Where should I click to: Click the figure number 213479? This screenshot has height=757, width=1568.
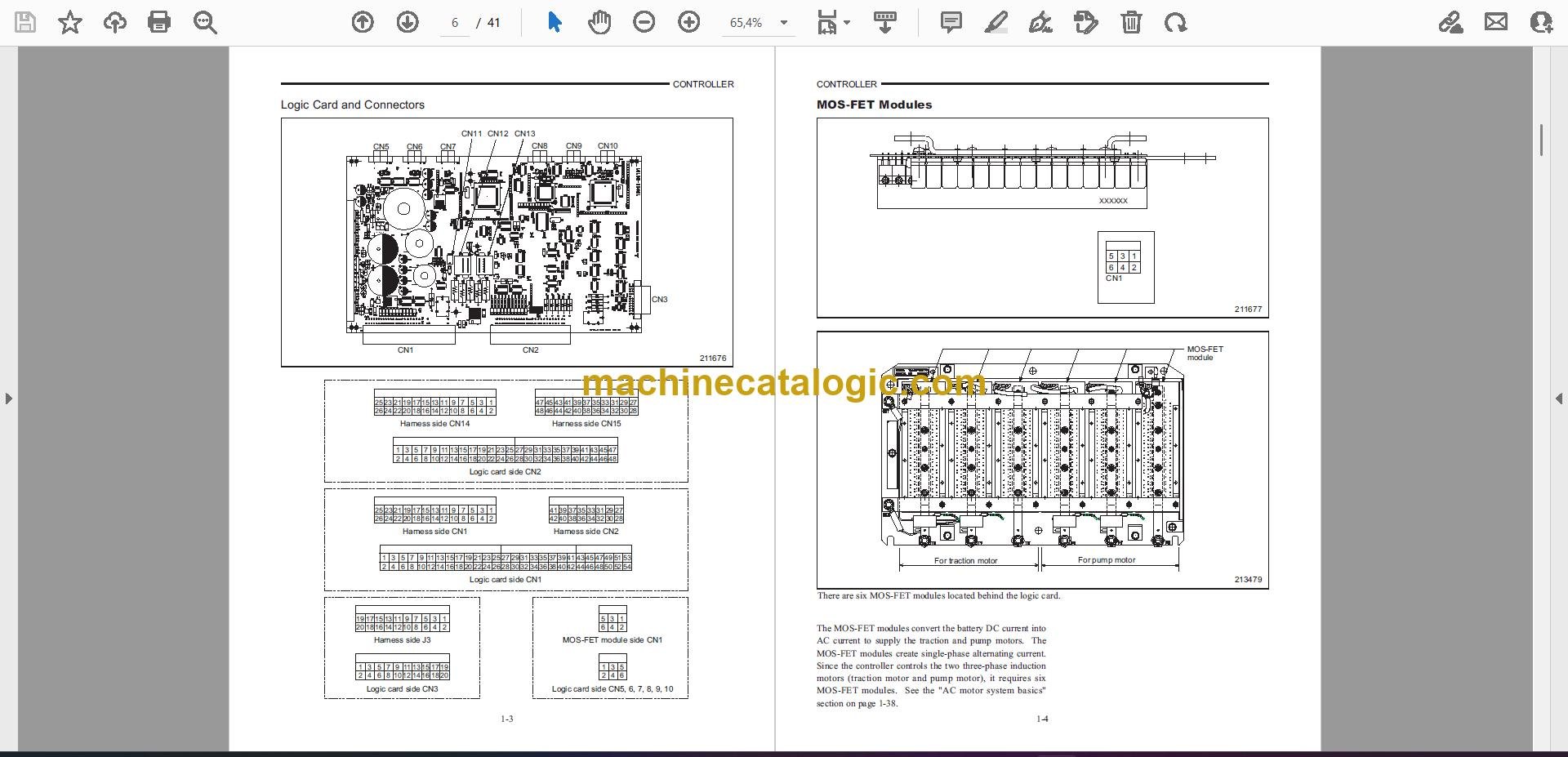[x=1248, y=579]
